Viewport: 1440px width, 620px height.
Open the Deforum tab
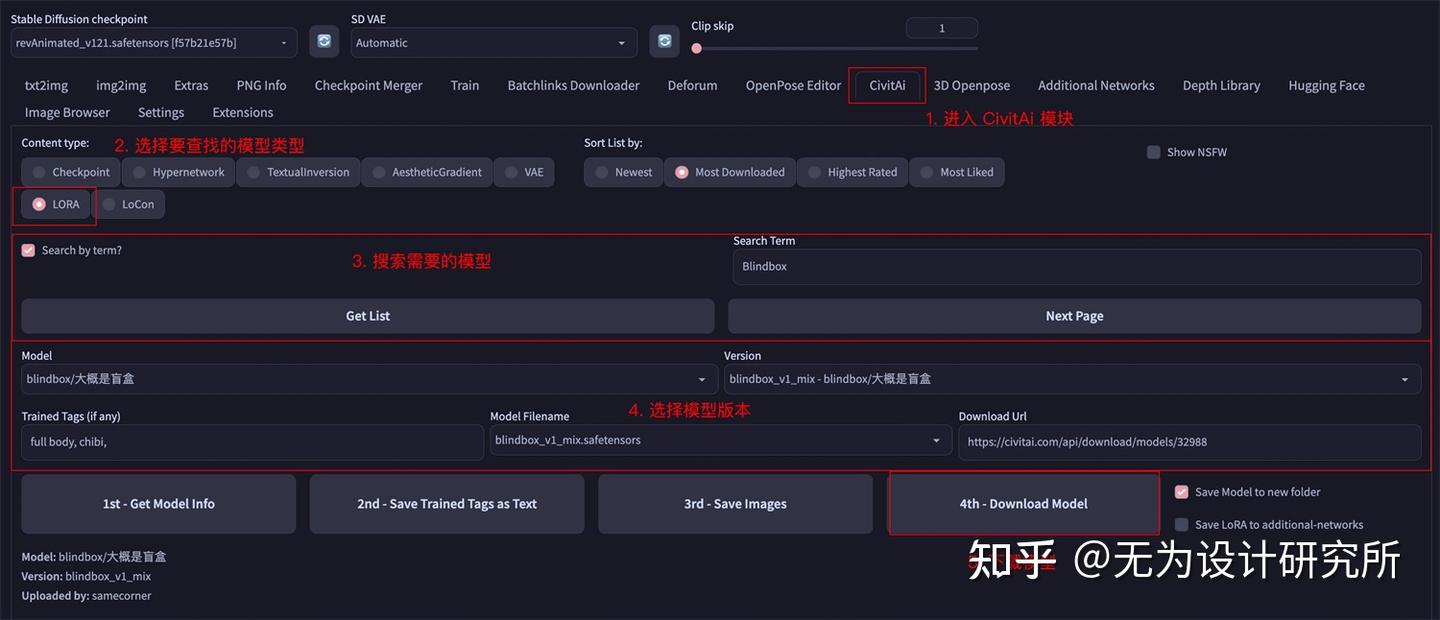coord(692,85)
